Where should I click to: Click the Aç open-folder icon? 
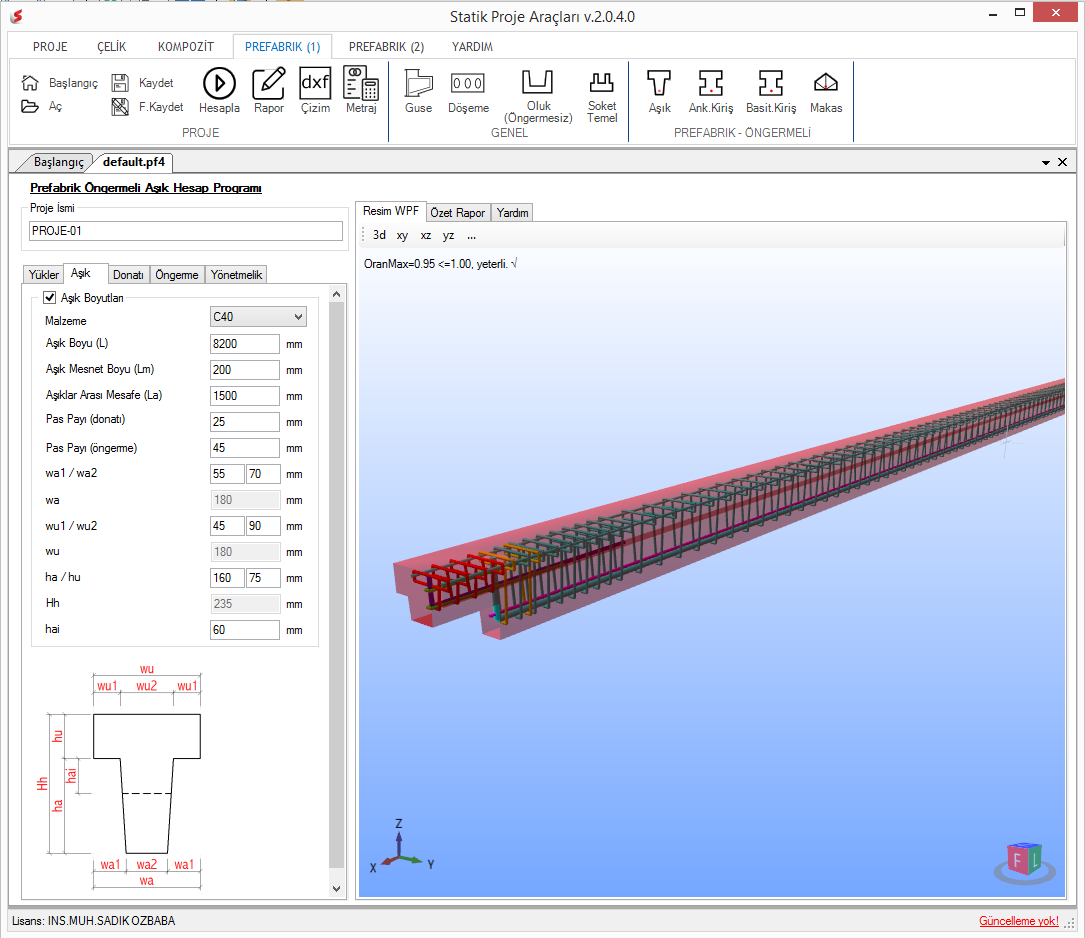click(30, 107)
